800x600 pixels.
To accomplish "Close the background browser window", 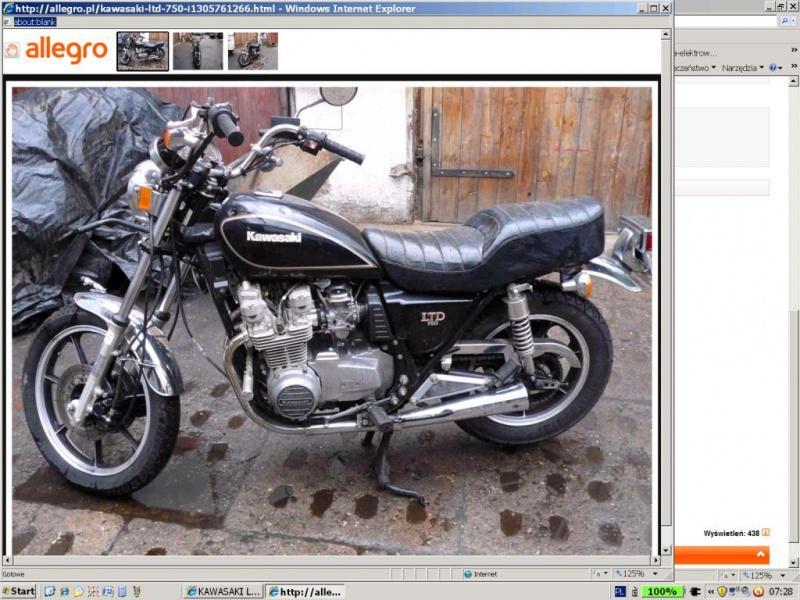I will [792, 6].
